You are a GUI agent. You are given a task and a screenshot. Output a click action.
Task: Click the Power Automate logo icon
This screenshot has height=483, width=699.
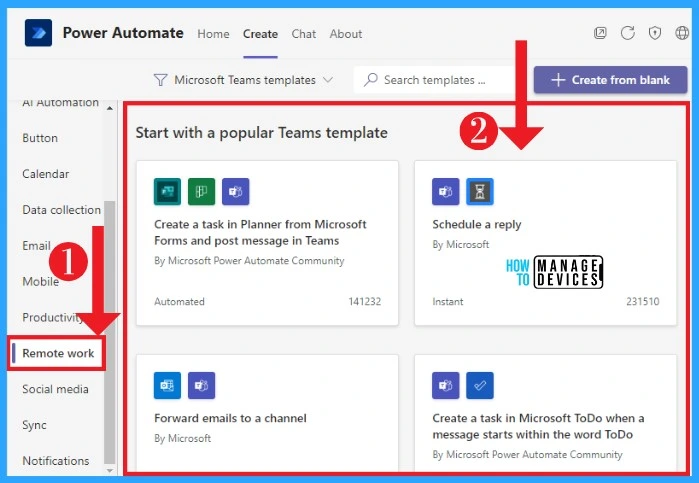[38, 33]
